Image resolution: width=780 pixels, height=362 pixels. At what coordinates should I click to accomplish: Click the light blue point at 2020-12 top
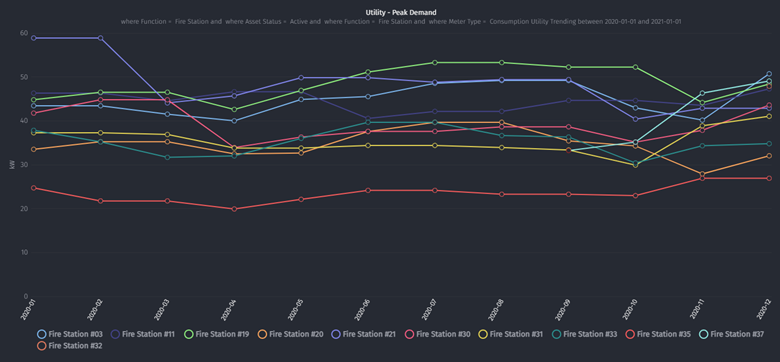[769, 74]
